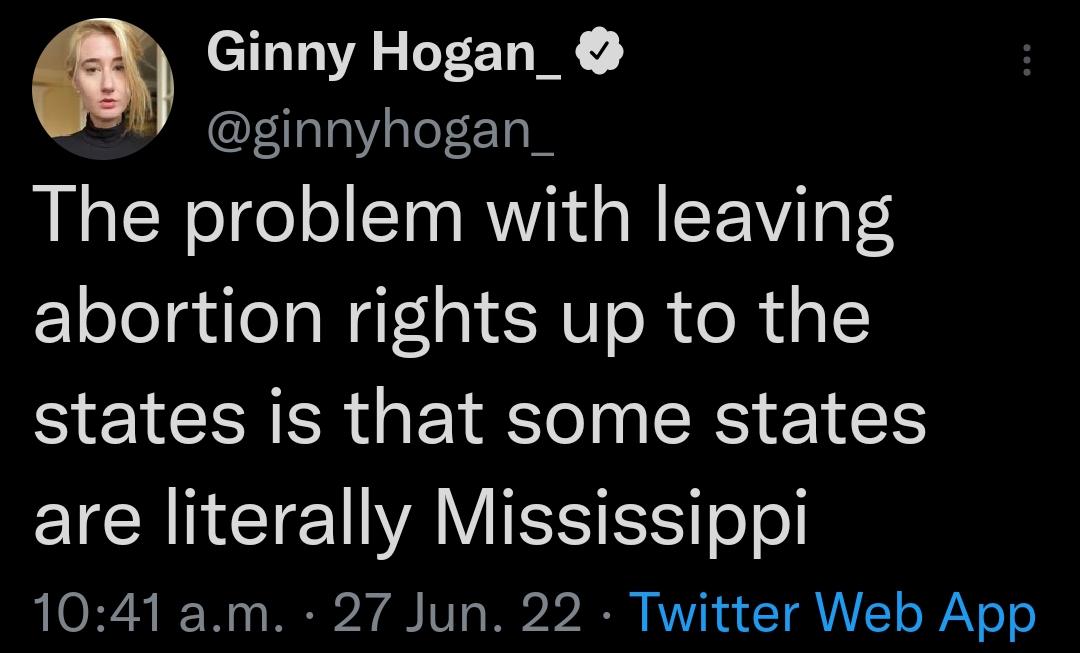Click Ginny Hogan_'s profile picture

(100, 88)
